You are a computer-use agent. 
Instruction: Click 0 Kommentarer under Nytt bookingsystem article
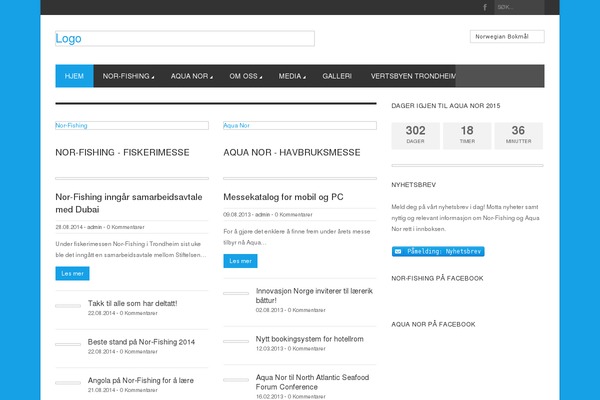tap(307, 349)
